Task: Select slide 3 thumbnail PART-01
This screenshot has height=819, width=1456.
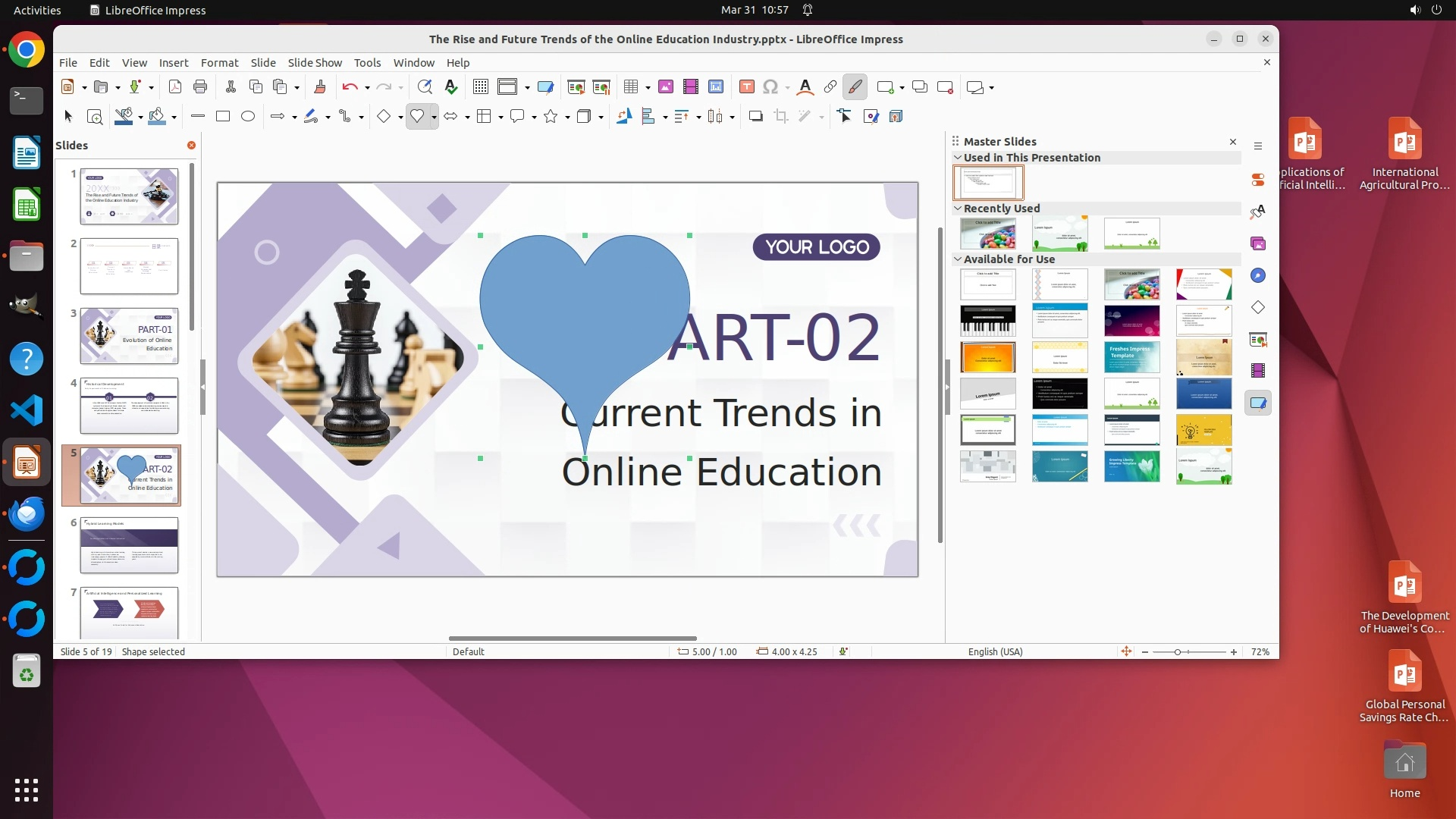Action: click(129, 336)
